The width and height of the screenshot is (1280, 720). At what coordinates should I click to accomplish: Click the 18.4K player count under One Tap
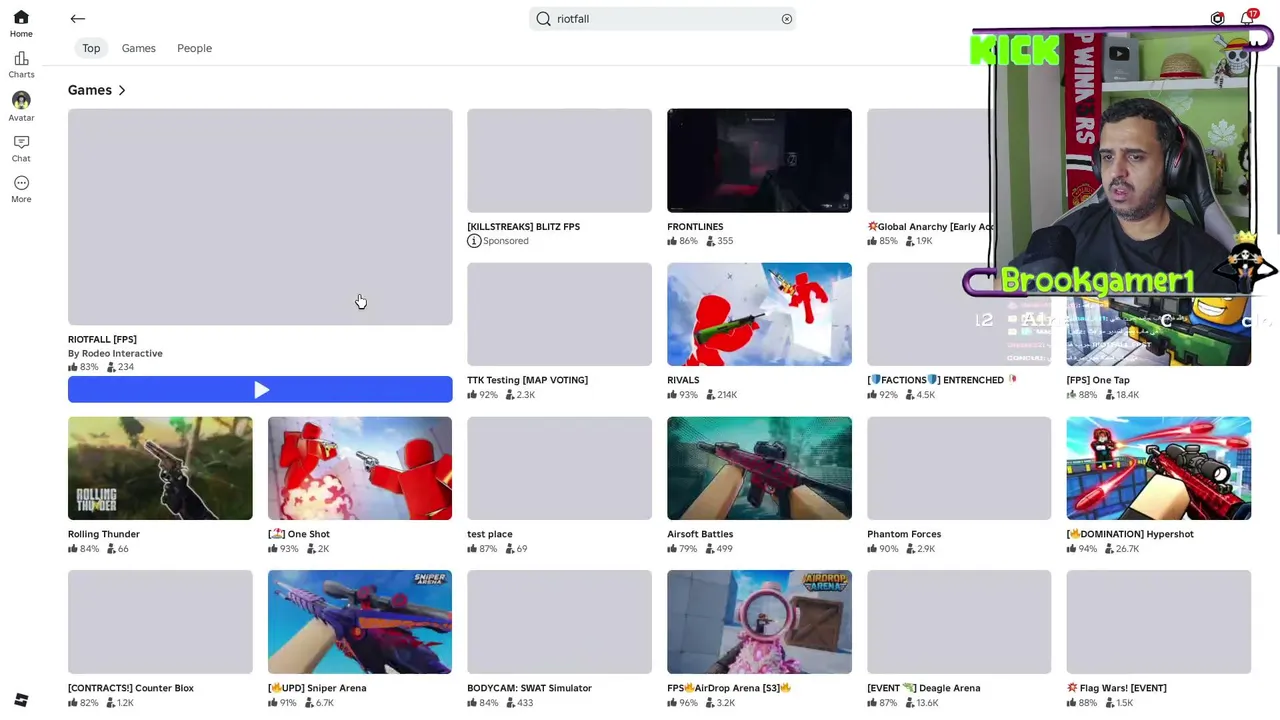(x=1128, y=395)
